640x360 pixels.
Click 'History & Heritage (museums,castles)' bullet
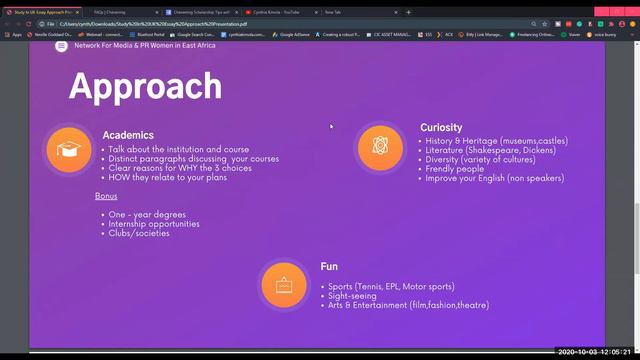point(496,141)
